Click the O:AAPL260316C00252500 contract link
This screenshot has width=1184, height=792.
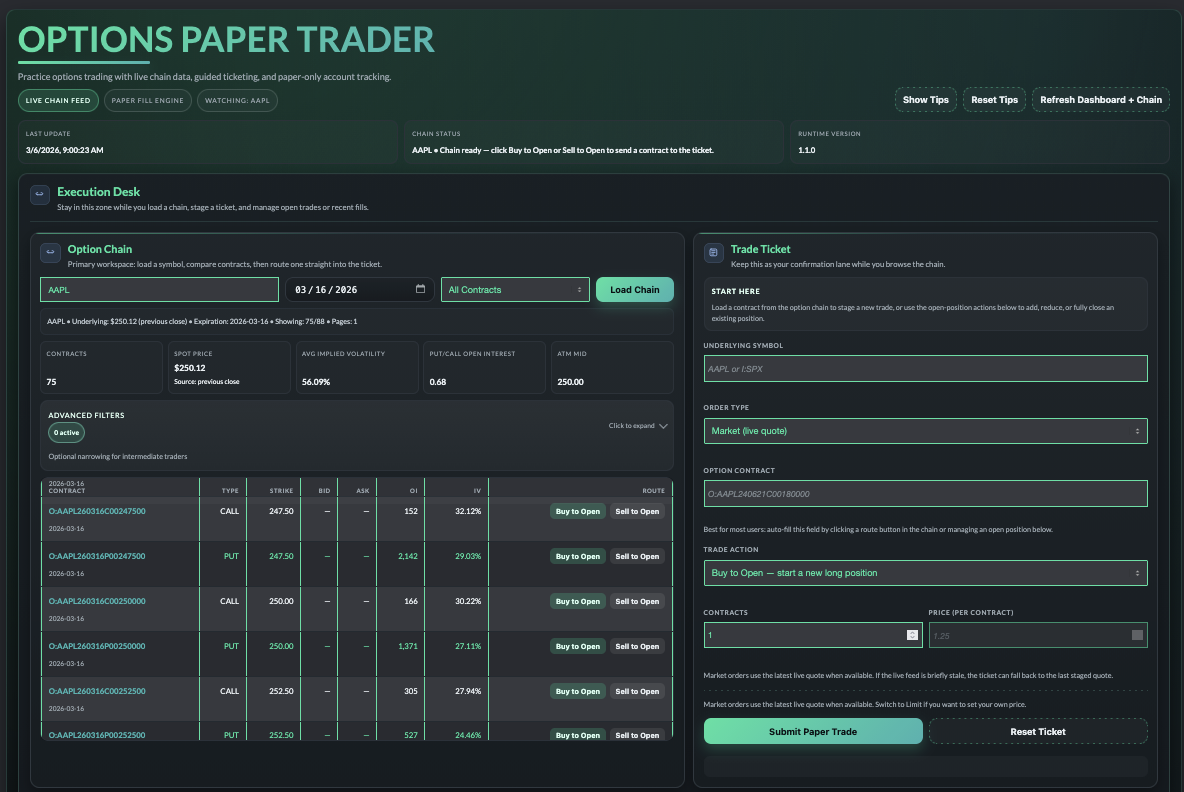97,691
